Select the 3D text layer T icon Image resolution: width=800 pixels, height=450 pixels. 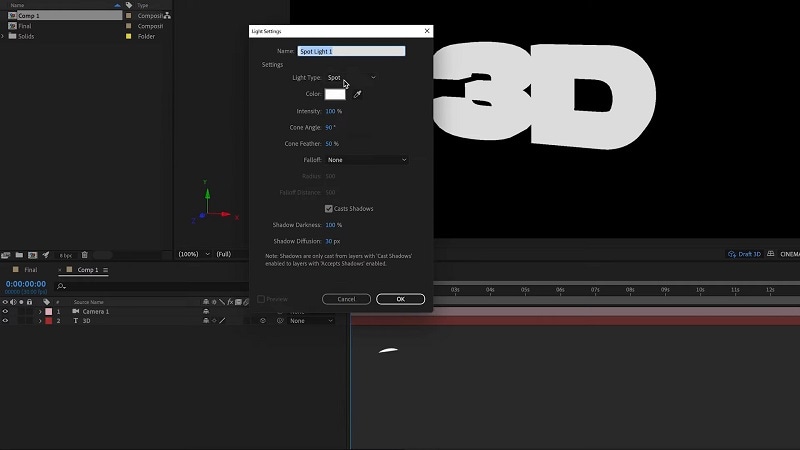pos(76,321)
